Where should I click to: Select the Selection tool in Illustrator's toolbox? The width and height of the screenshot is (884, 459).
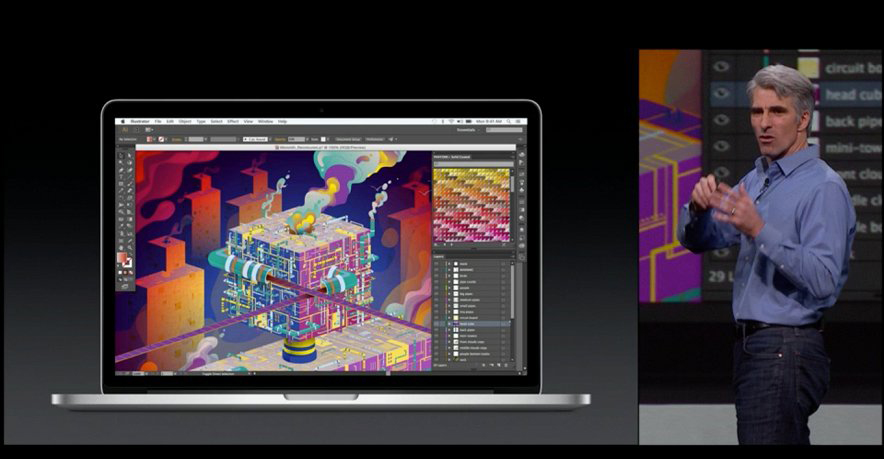point(121,155)
